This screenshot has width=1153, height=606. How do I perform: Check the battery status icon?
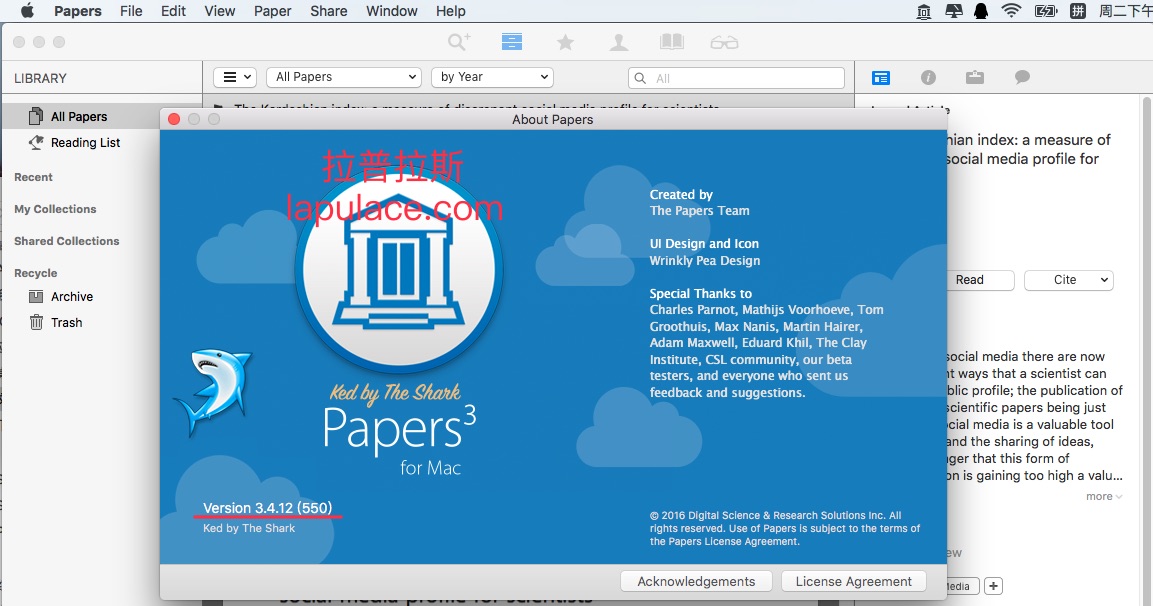(x=1046, y=11)
